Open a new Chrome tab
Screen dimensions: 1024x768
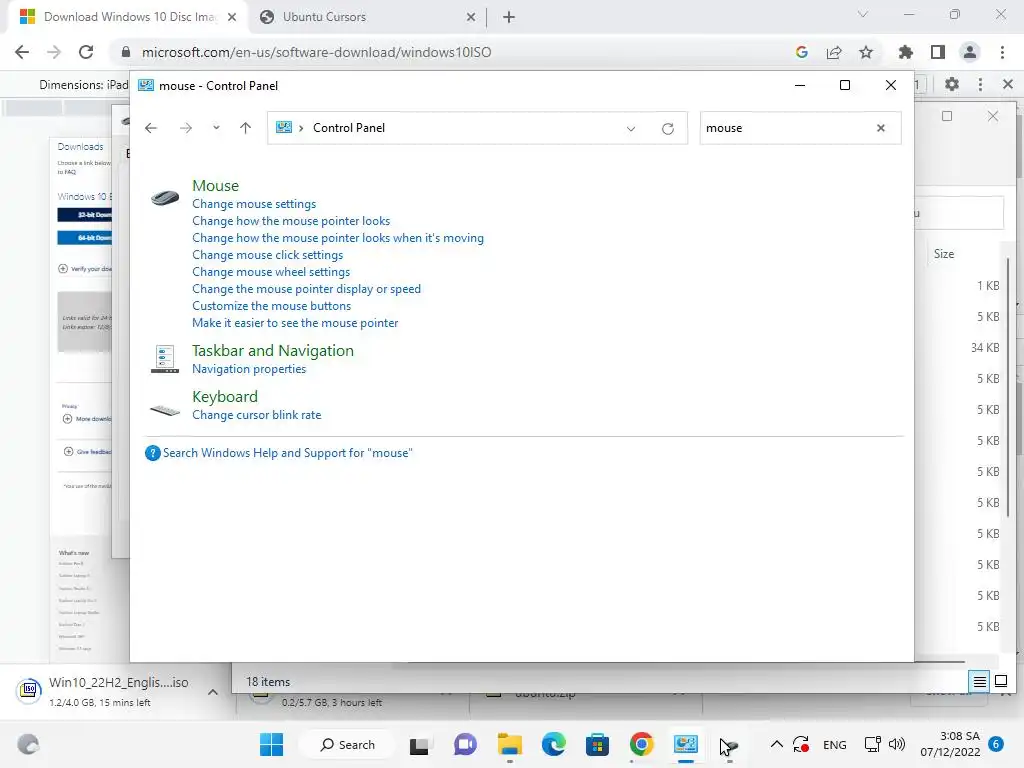[x=509, y=18]
